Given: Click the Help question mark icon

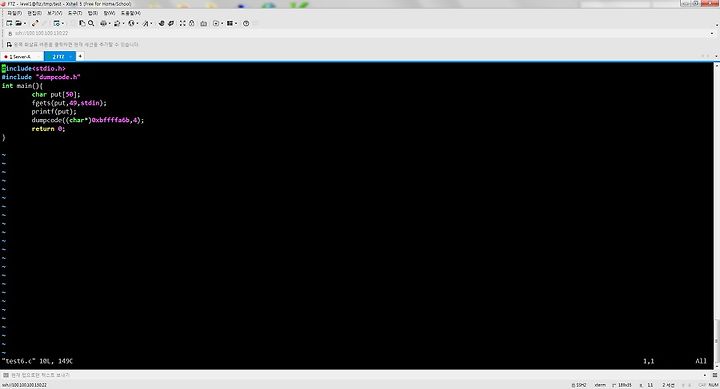Looking at the screenshot, I should (x=246, y=23).
